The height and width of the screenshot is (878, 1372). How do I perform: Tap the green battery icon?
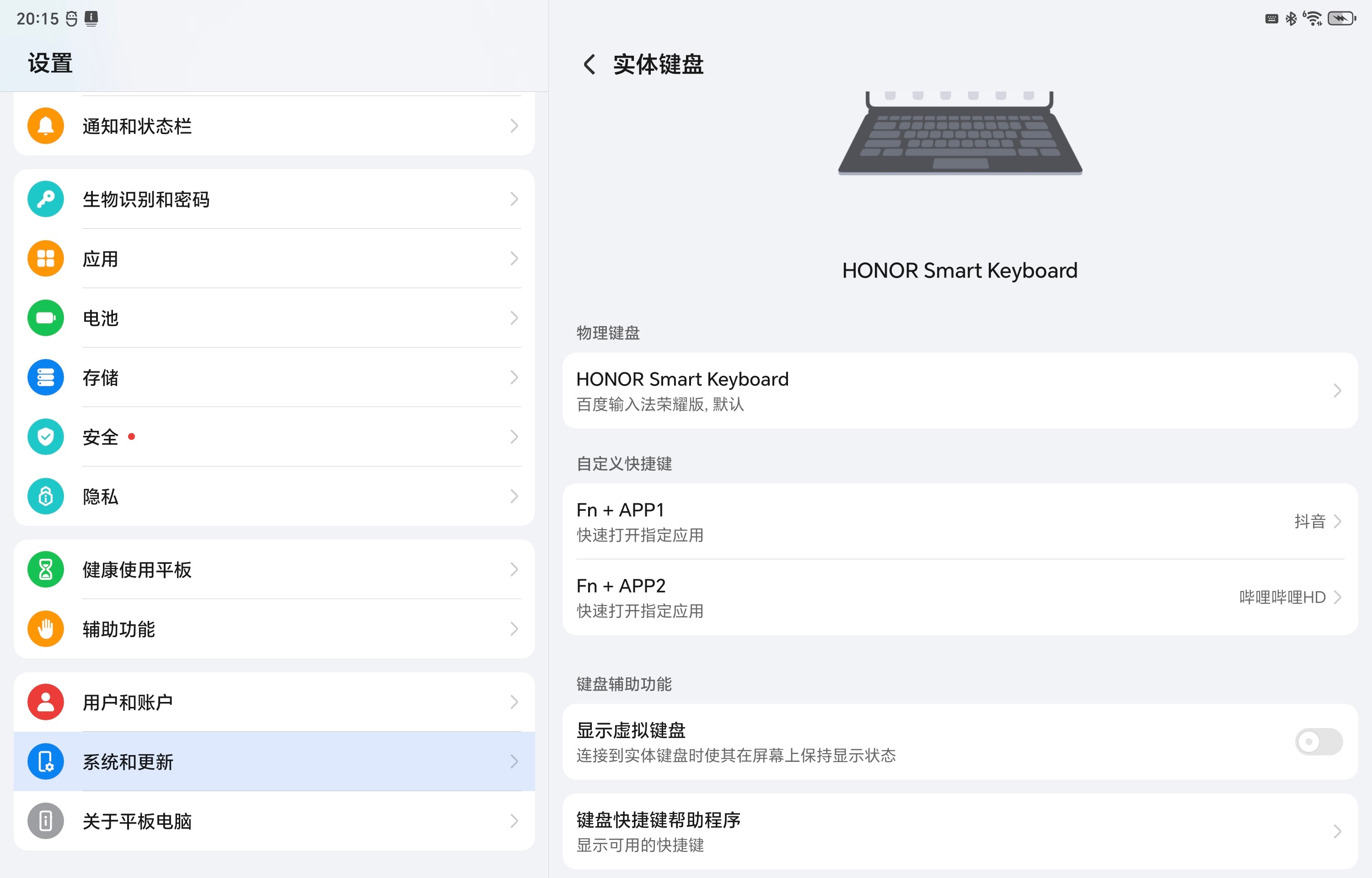(x=46, y=317)
